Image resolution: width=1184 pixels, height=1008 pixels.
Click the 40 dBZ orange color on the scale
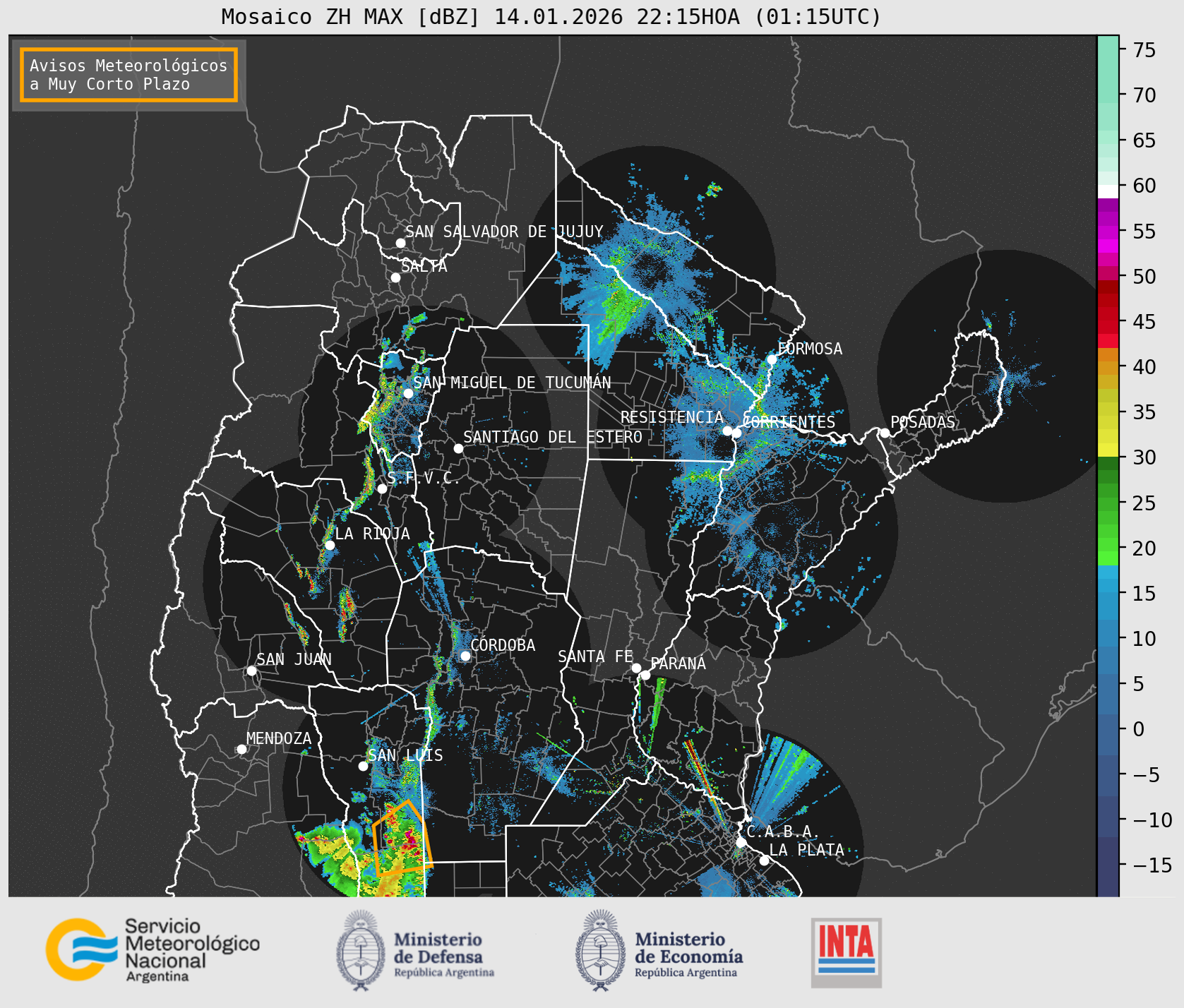point(1108,367)
